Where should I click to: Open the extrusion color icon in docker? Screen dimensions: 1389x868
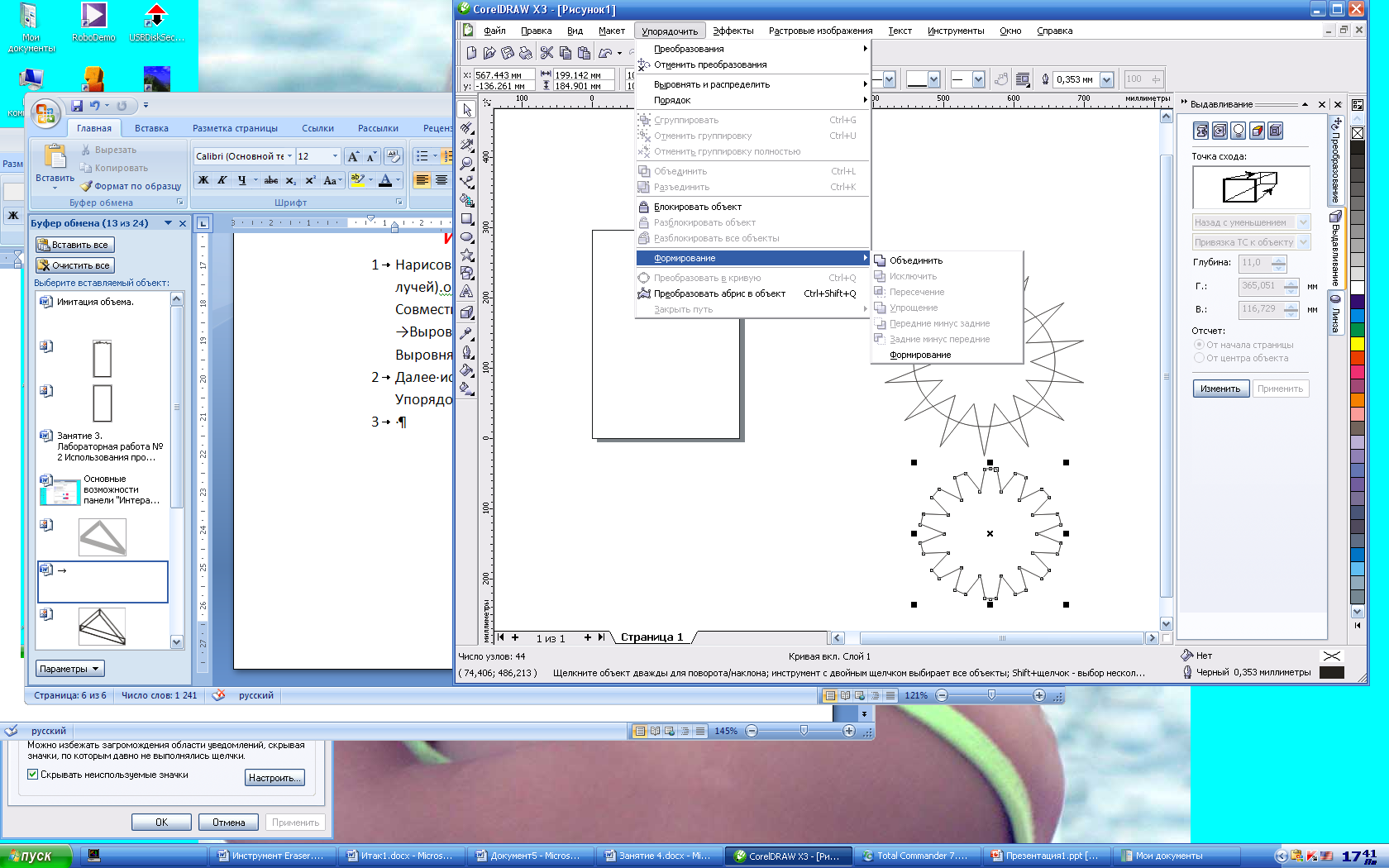click(x=1258, y=131)
